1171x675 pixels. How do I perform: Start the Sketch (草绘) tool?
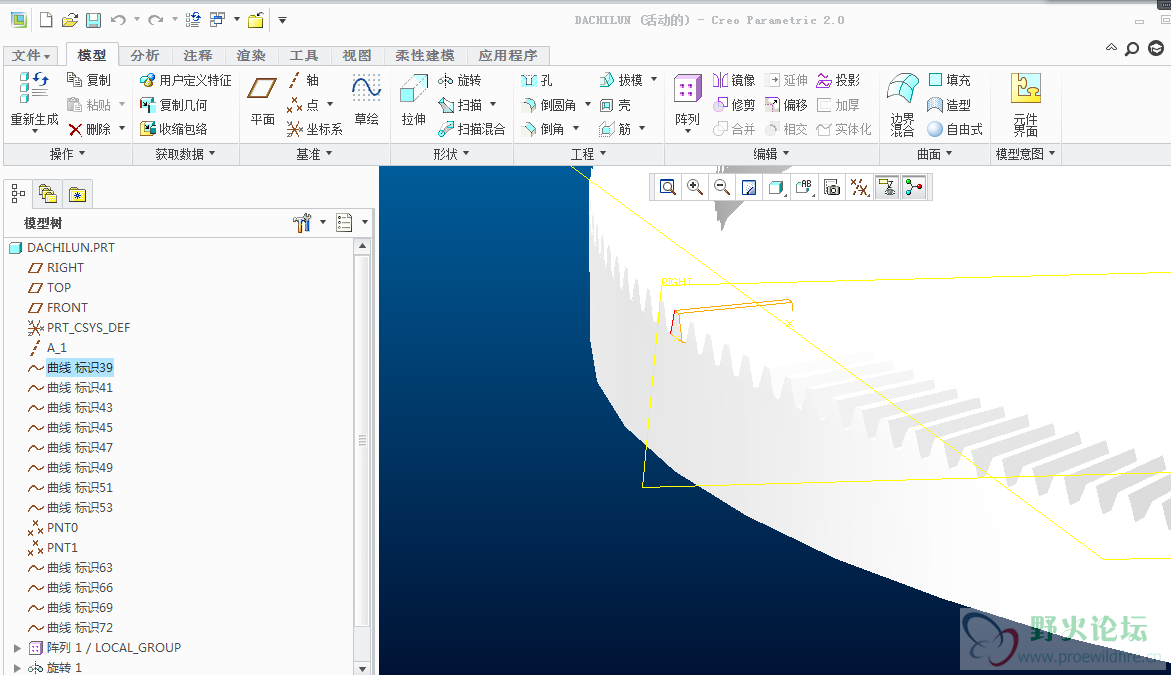click(x=366, y=101)
